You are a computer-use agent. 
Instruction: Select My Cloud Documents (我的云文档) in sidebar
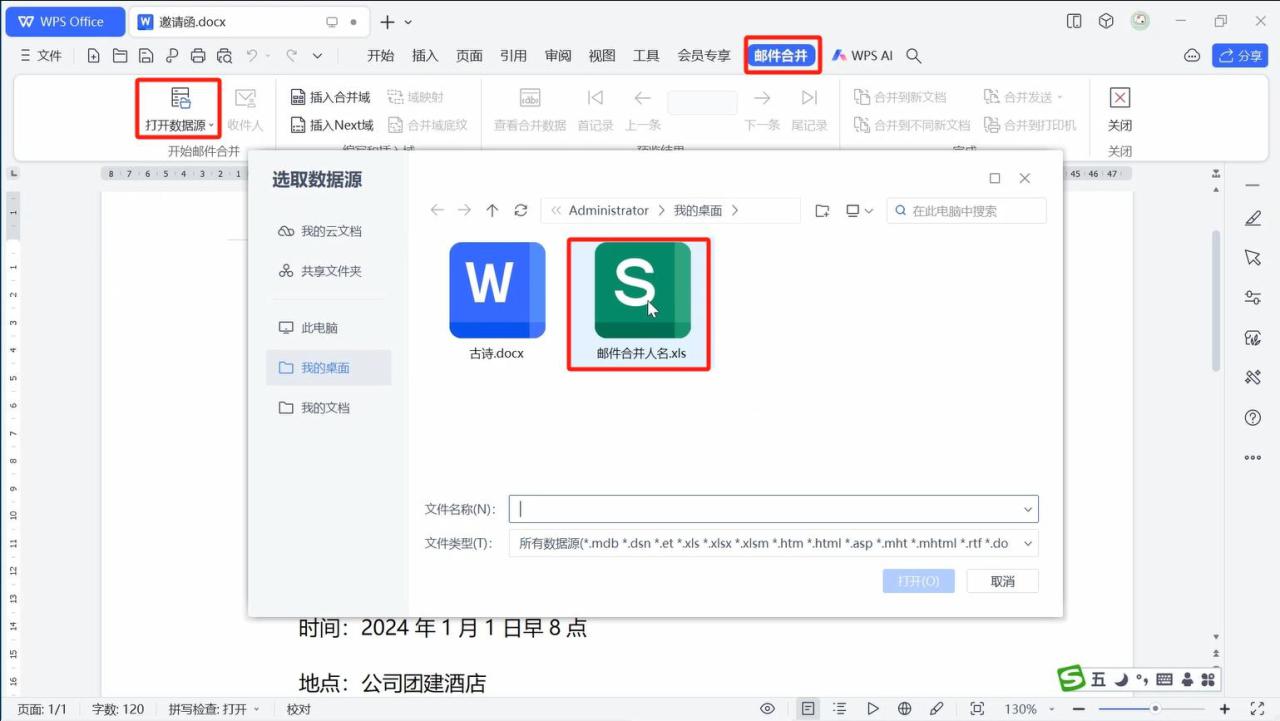pyautogui.click(x=329, y=231)
